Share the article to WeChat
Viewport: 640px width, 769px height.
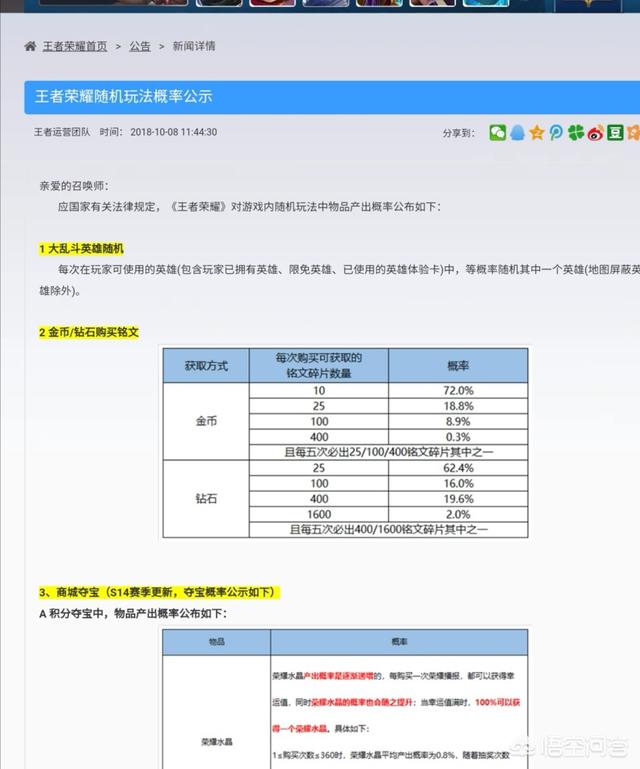pyautogui.click(x=497, y=132)
